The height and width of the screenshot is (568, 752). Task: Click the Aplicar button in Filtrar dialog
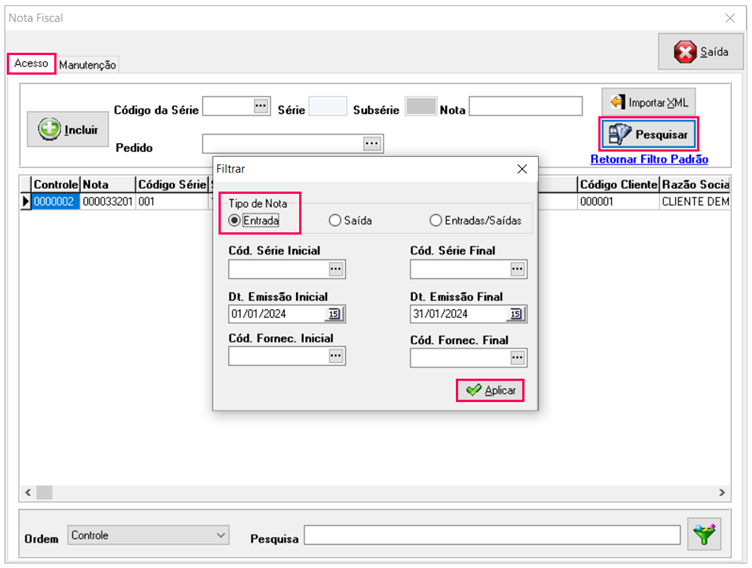(490, 390)
